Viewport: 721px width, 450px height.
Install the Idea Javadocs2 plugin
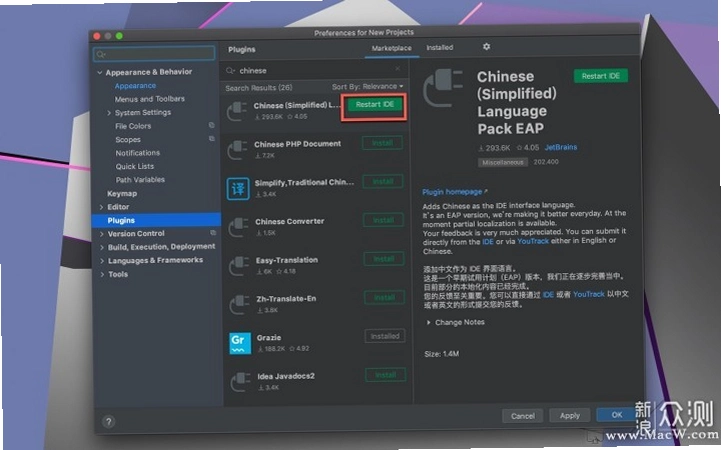(385, 375)
